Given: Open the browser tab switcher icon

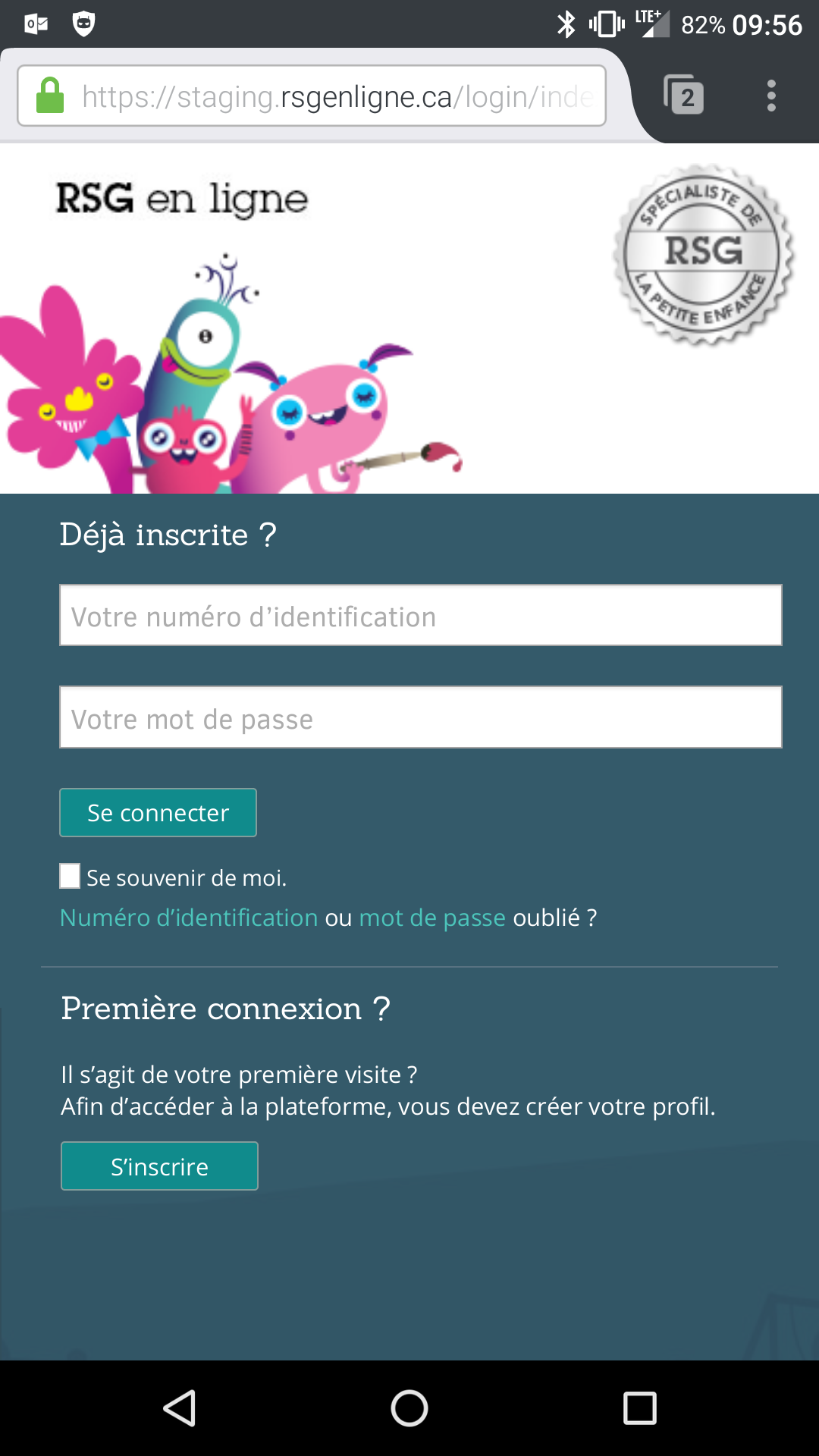Looking at the screenshot, I should point(684,96).
